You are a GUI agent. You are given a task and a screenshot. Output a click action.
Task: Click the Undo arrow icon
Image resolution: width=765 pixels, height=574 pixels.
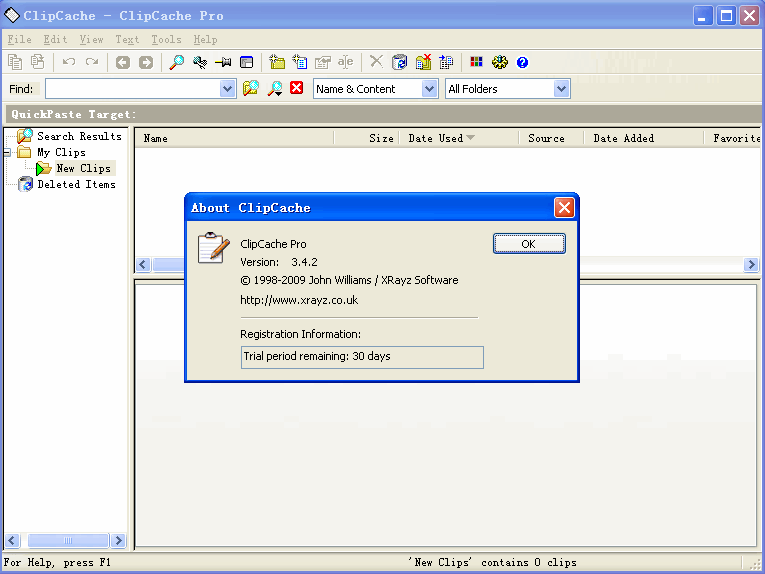click(x=69, y=62)
